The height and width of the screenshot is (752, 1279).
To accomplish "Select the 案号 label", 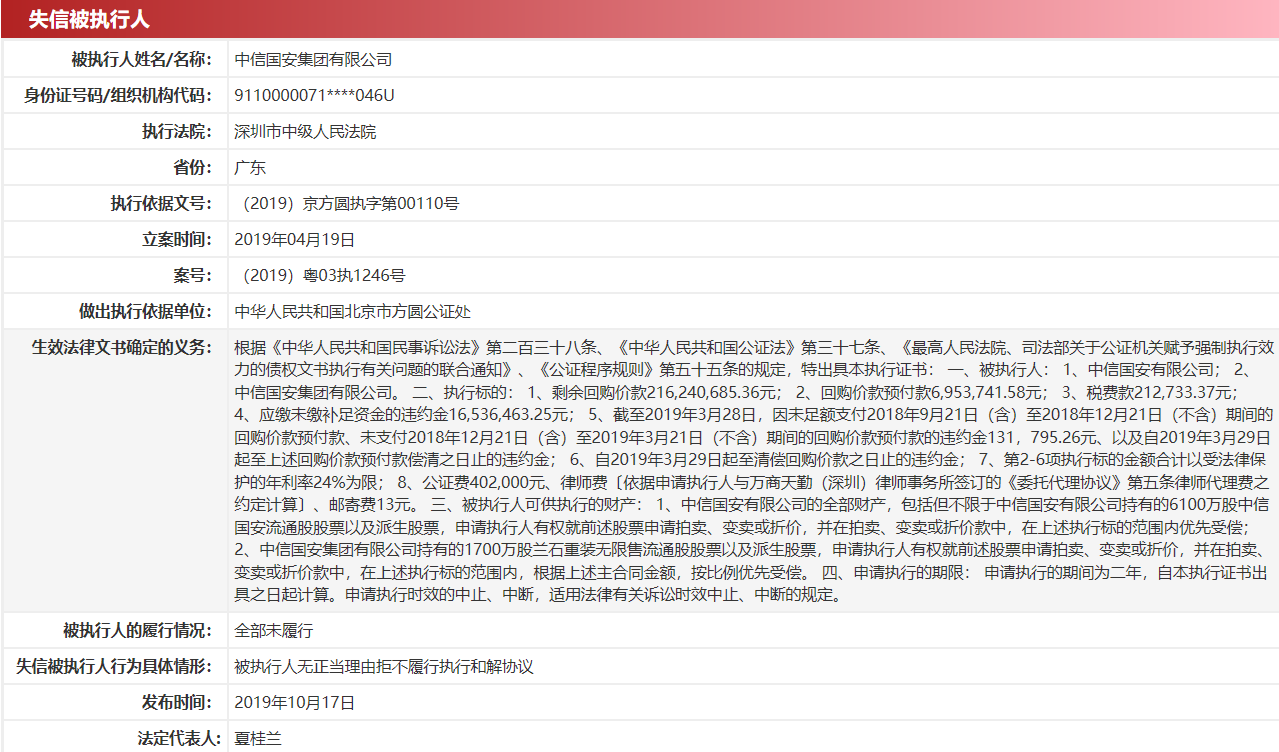I will point(193,276).
